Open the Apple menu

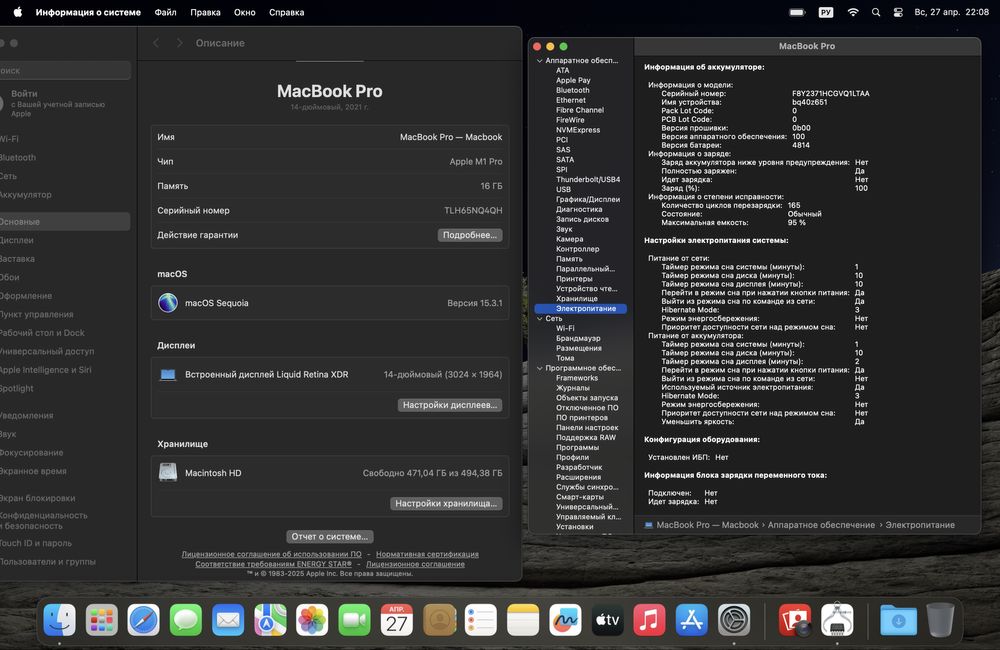point(18,12)
